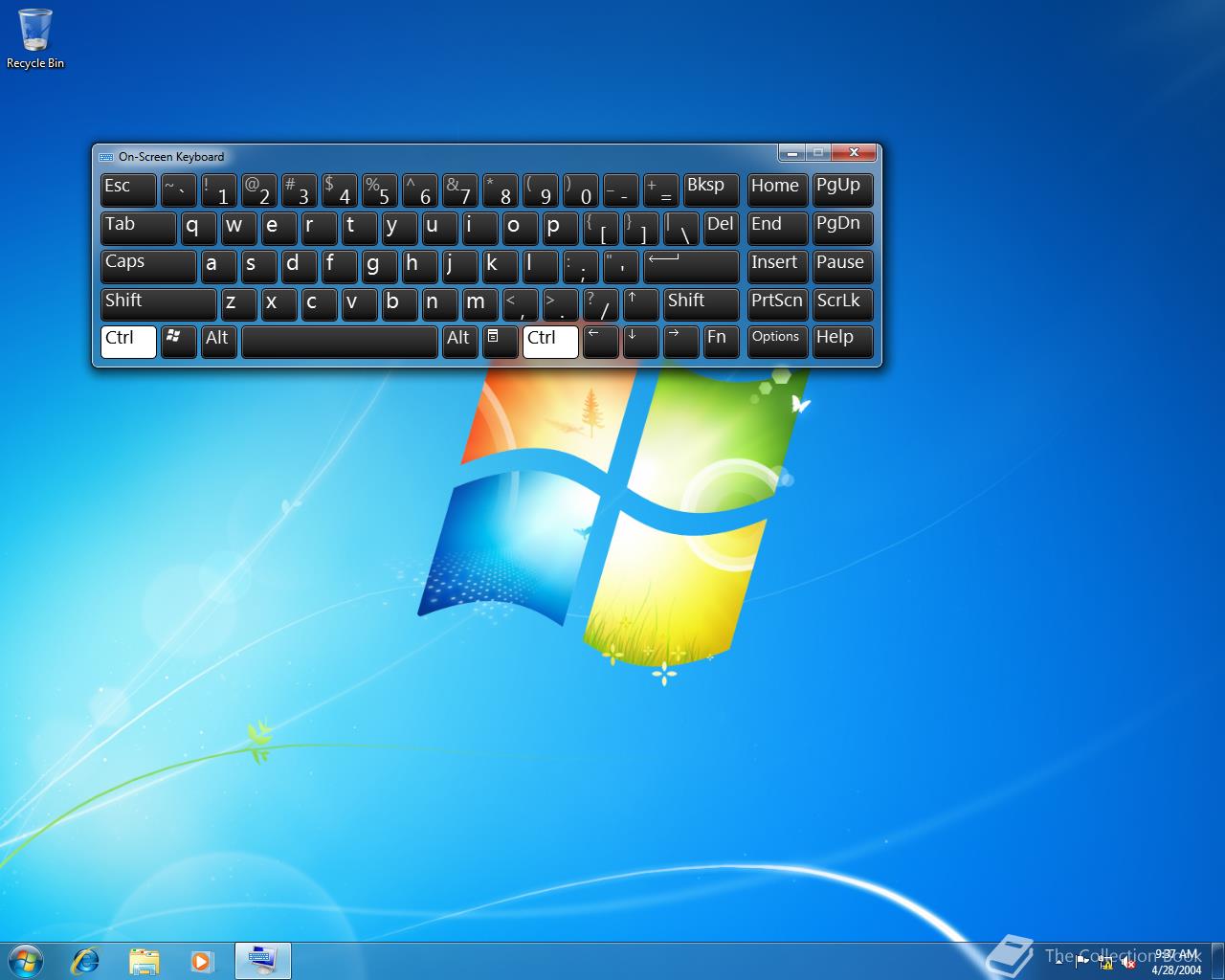Screen dimensions: 1225x980
Task: Tap the tilde backquote key
Action: [178, 190]
